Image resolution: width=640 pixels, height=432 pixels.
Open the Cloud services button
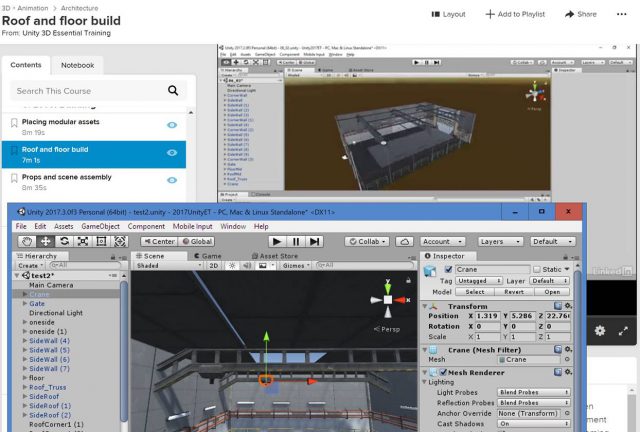coord(404,242)
